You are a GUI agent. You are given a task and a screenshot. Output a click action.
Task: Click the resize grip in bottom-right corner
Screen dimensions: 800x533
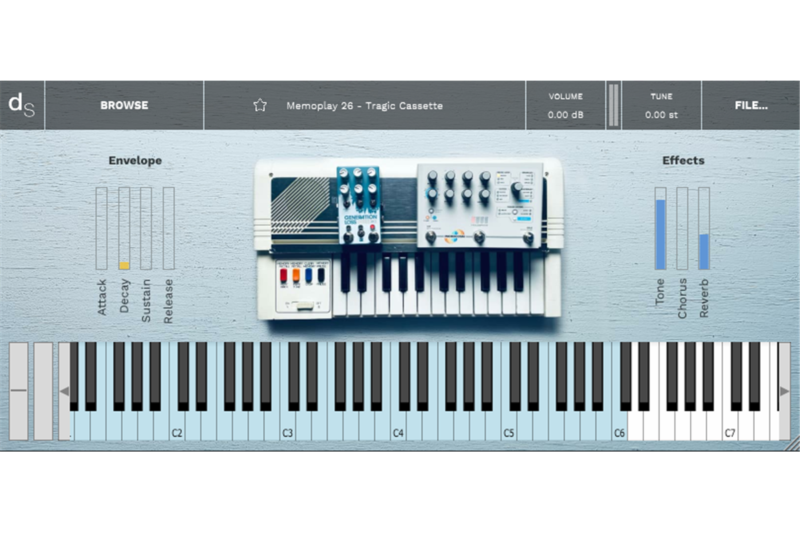coord(791,443)
